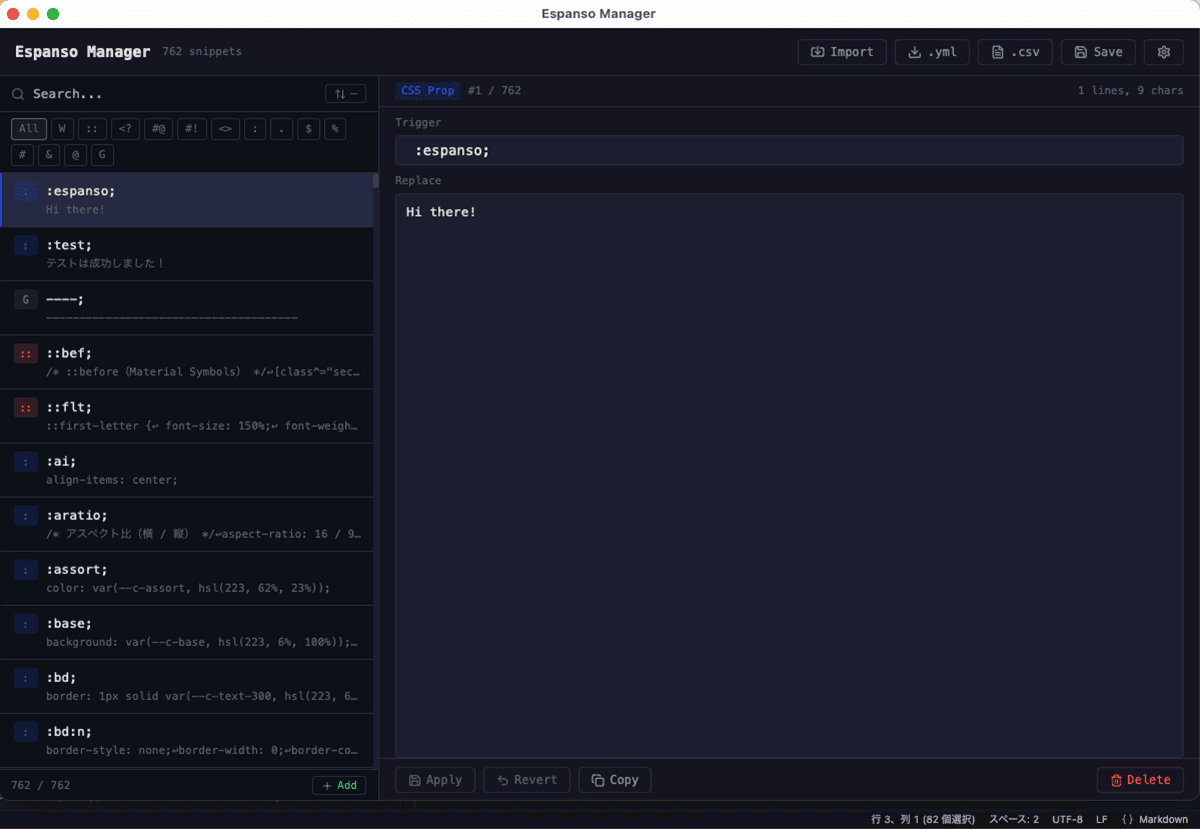
Task: Select the :bd; snippet row
Action: 187,686
